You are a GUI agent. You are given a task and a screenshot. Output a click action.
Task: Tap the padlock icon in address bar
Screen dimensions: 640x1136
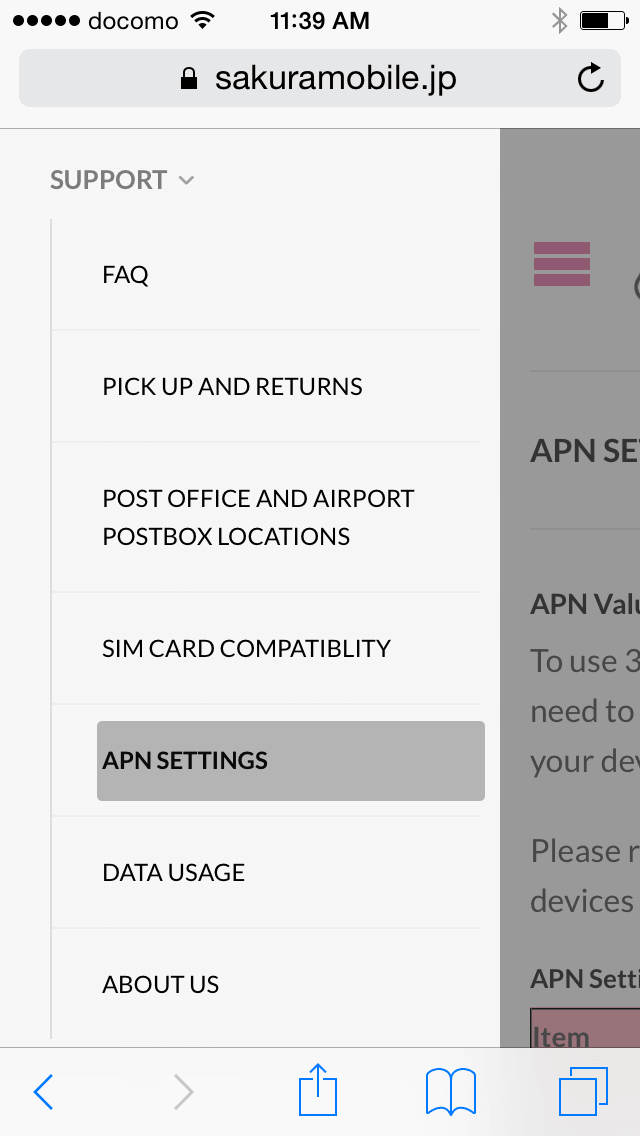[x=189, y=79]
